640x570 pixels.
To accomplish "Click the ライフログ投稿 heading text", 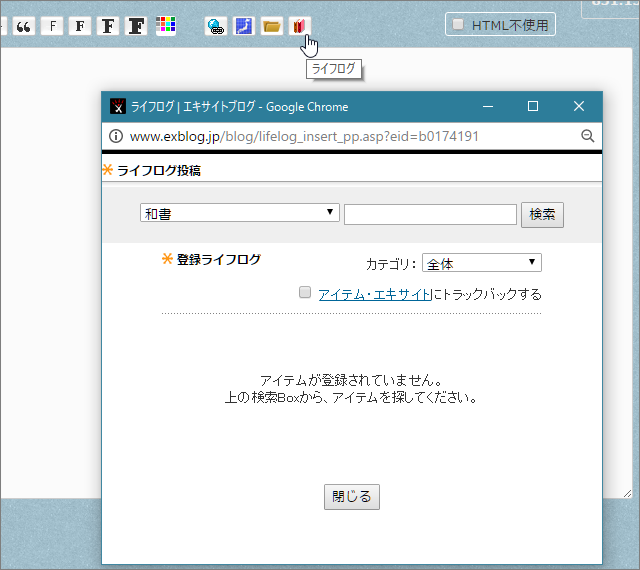I will [159, 170].
